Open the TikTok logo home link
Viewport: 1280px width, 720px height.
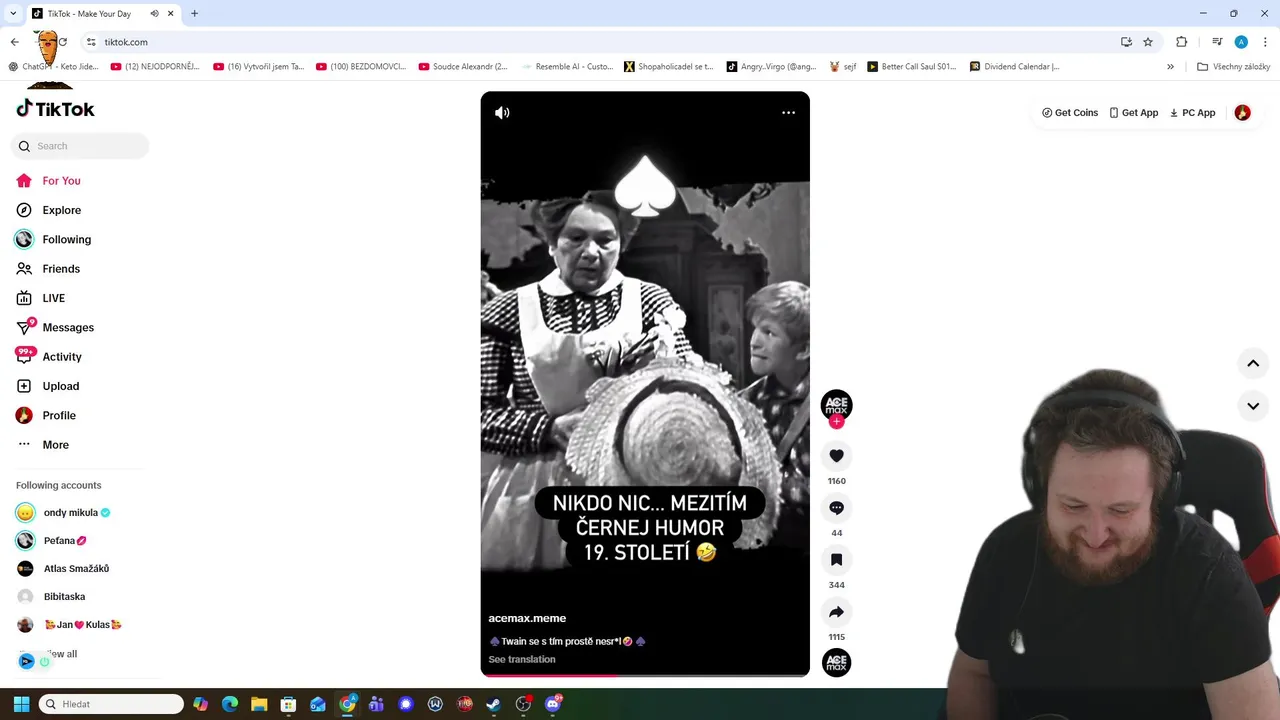(x=55, y=109)
